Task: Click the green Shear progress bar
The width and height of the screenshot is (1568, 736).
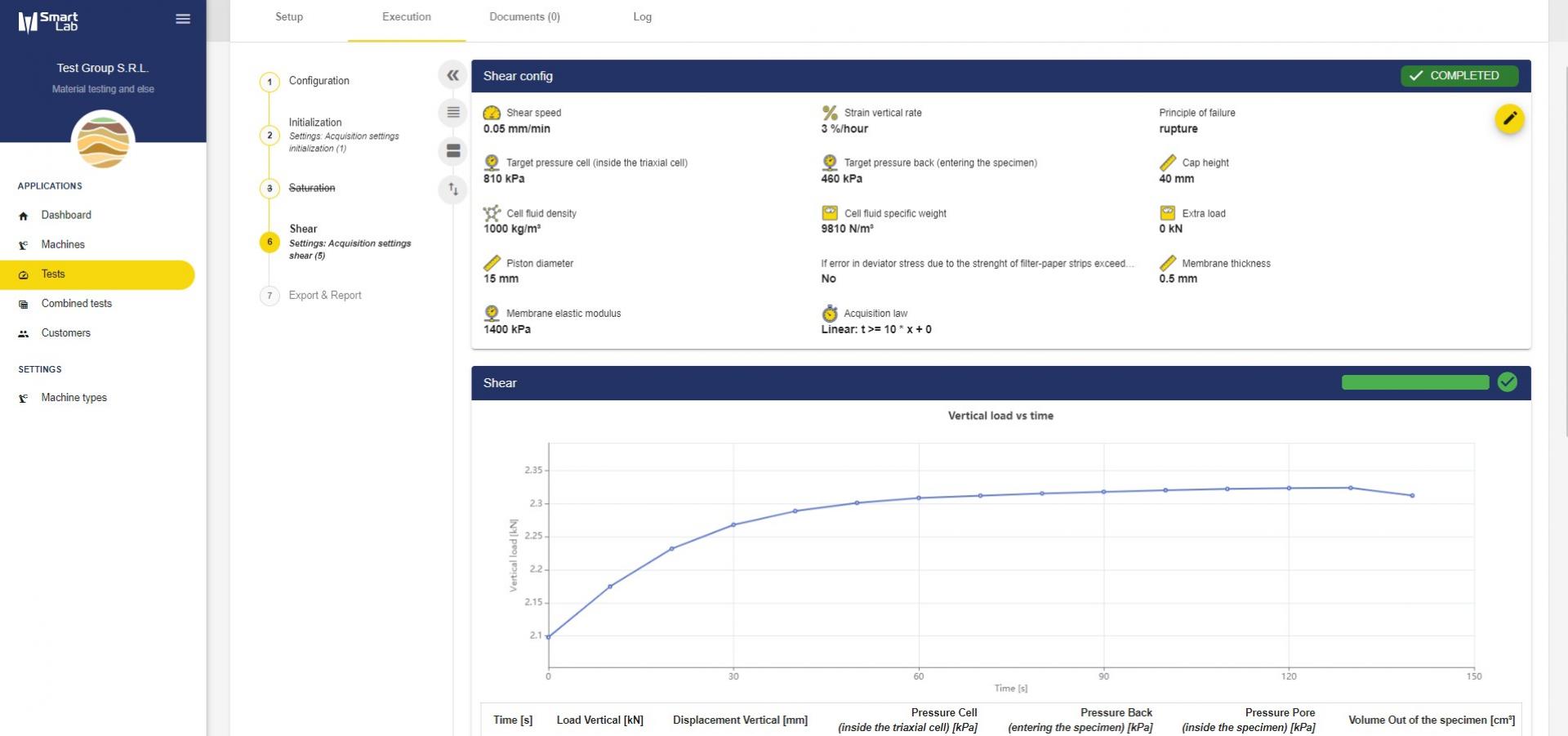Action: click(1414, 382)
